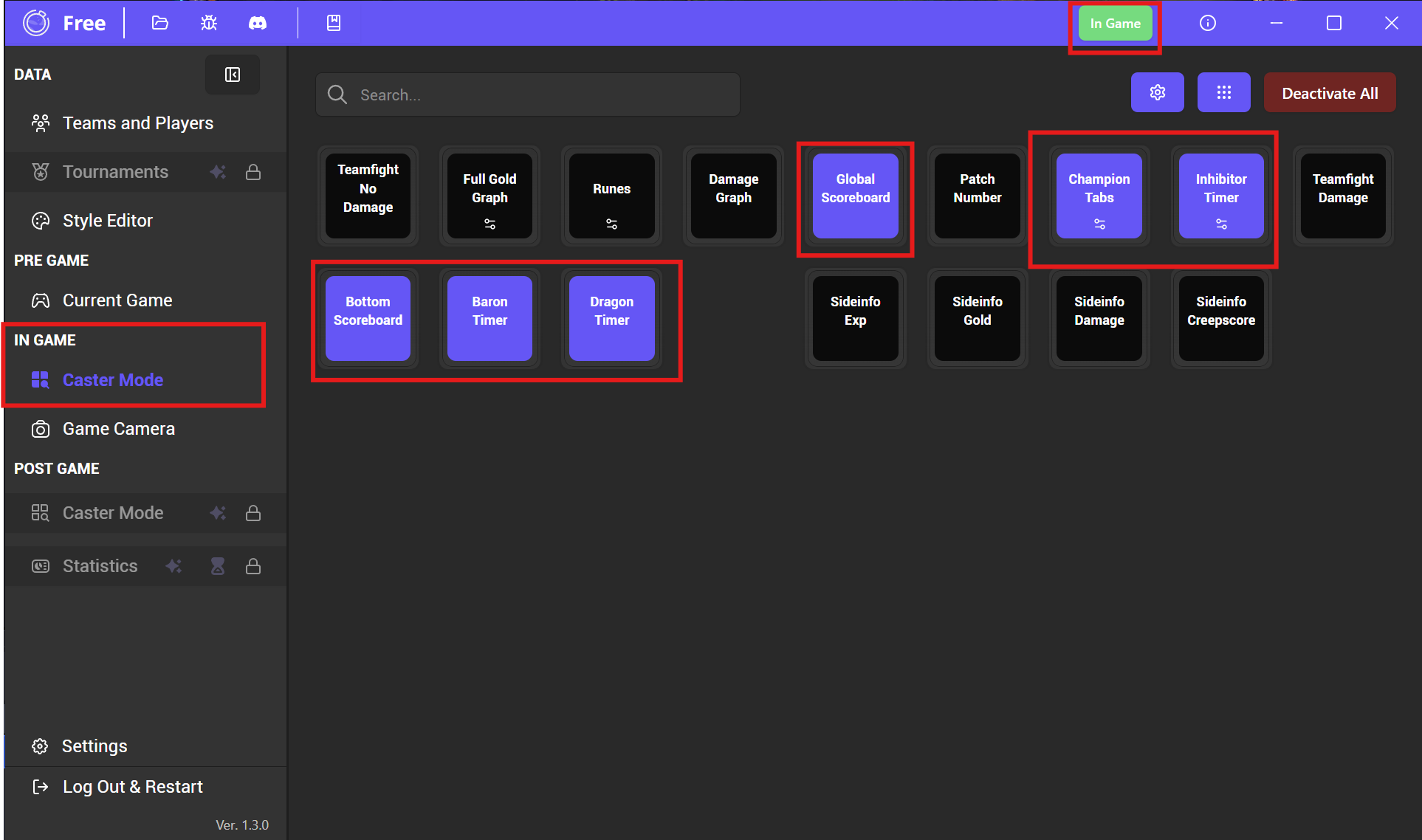This screenshot has width=1422, height=840.
Task: Open the Discord link icon
Action: (x=257, y=23)
